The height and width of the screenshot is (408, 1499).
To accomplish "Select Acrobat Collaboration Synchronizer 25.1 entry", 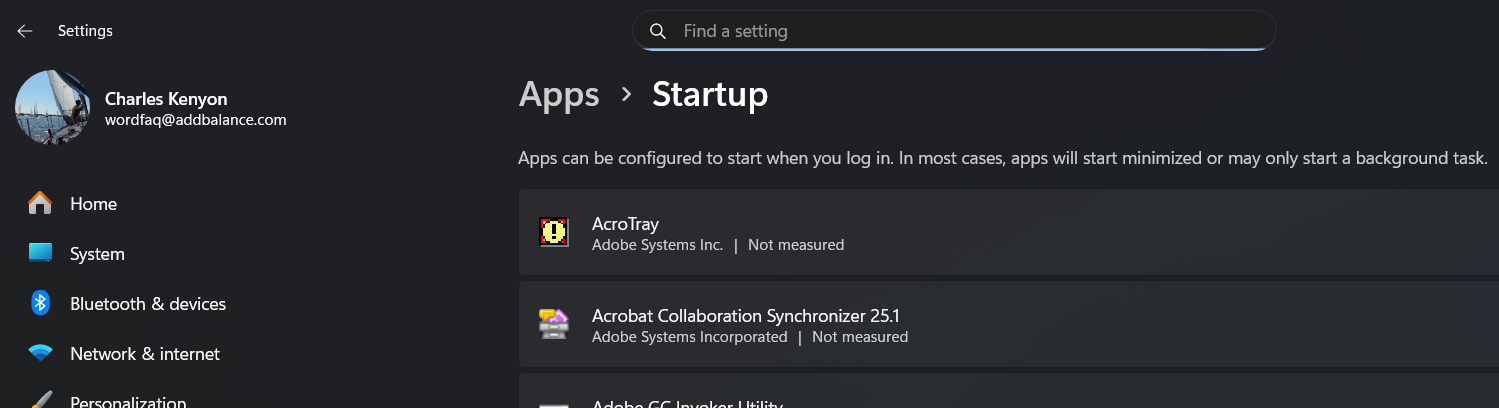I will [x=1008, y=324].
